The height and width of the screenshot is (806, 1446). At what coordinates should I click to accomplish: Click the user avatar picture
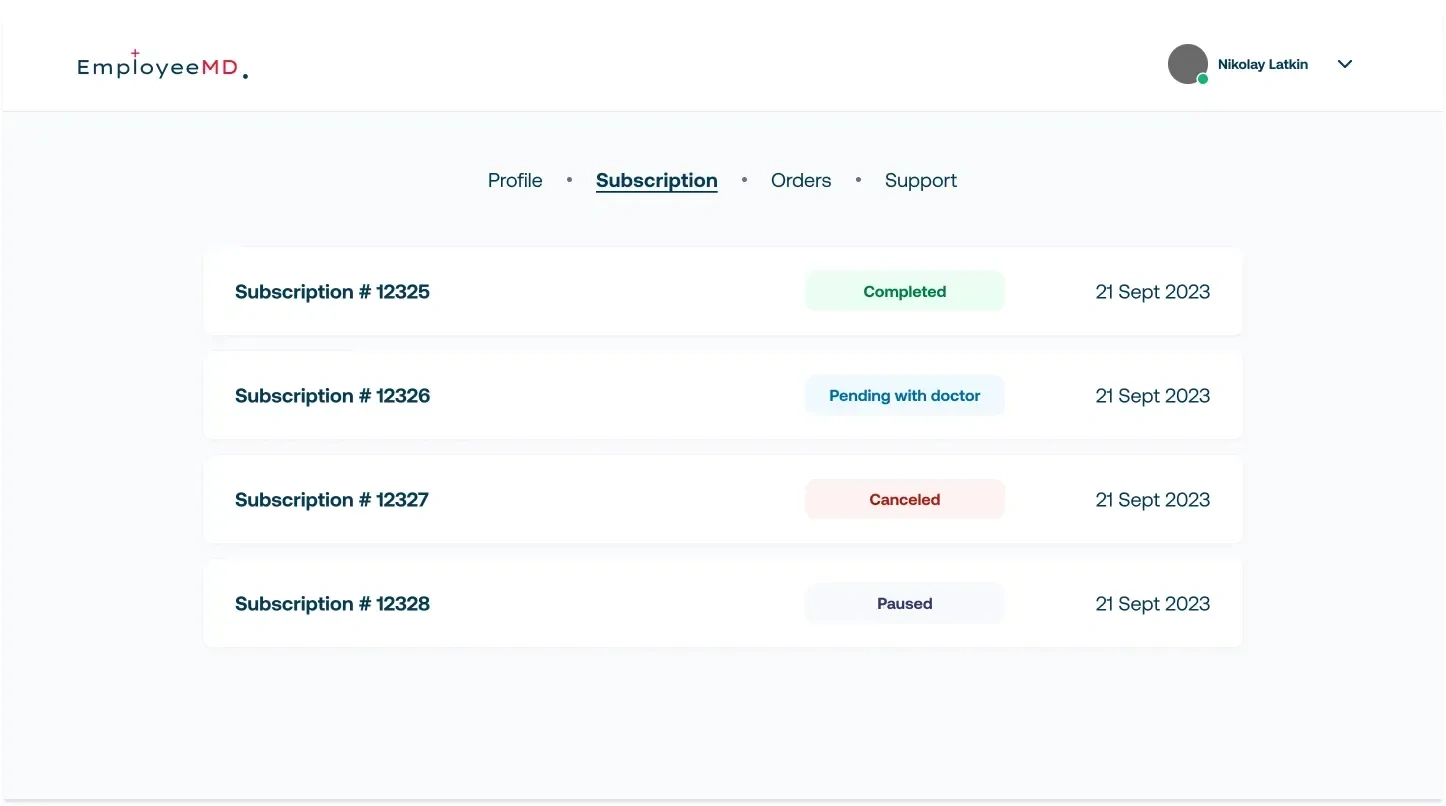point(1187,64)
